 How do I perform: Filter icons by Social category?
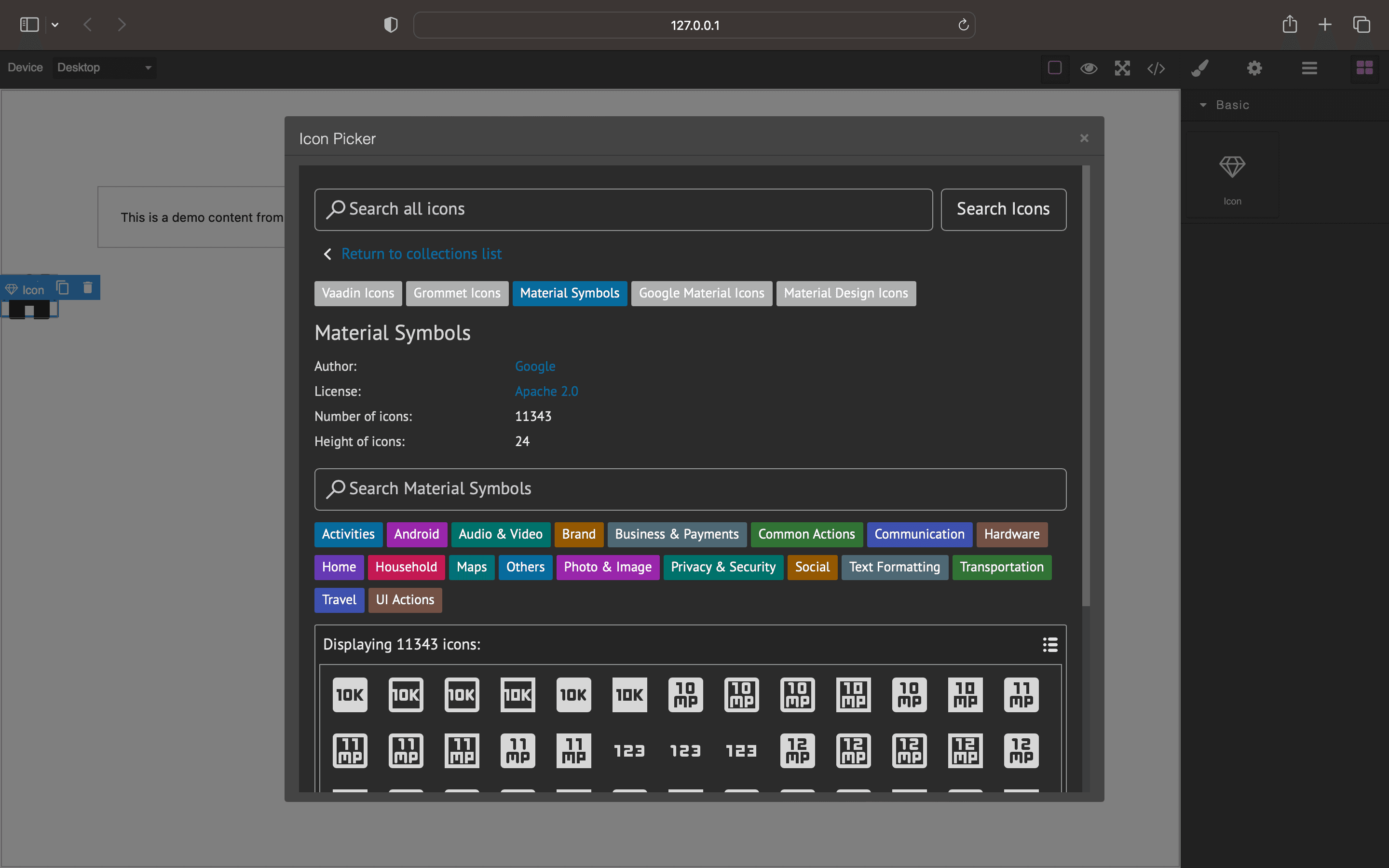812,567
